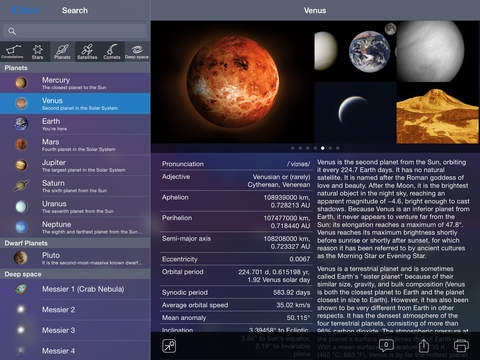Click the Venus title in header
The width and height of the screenshot is (480, 360).
pos(315,10)
